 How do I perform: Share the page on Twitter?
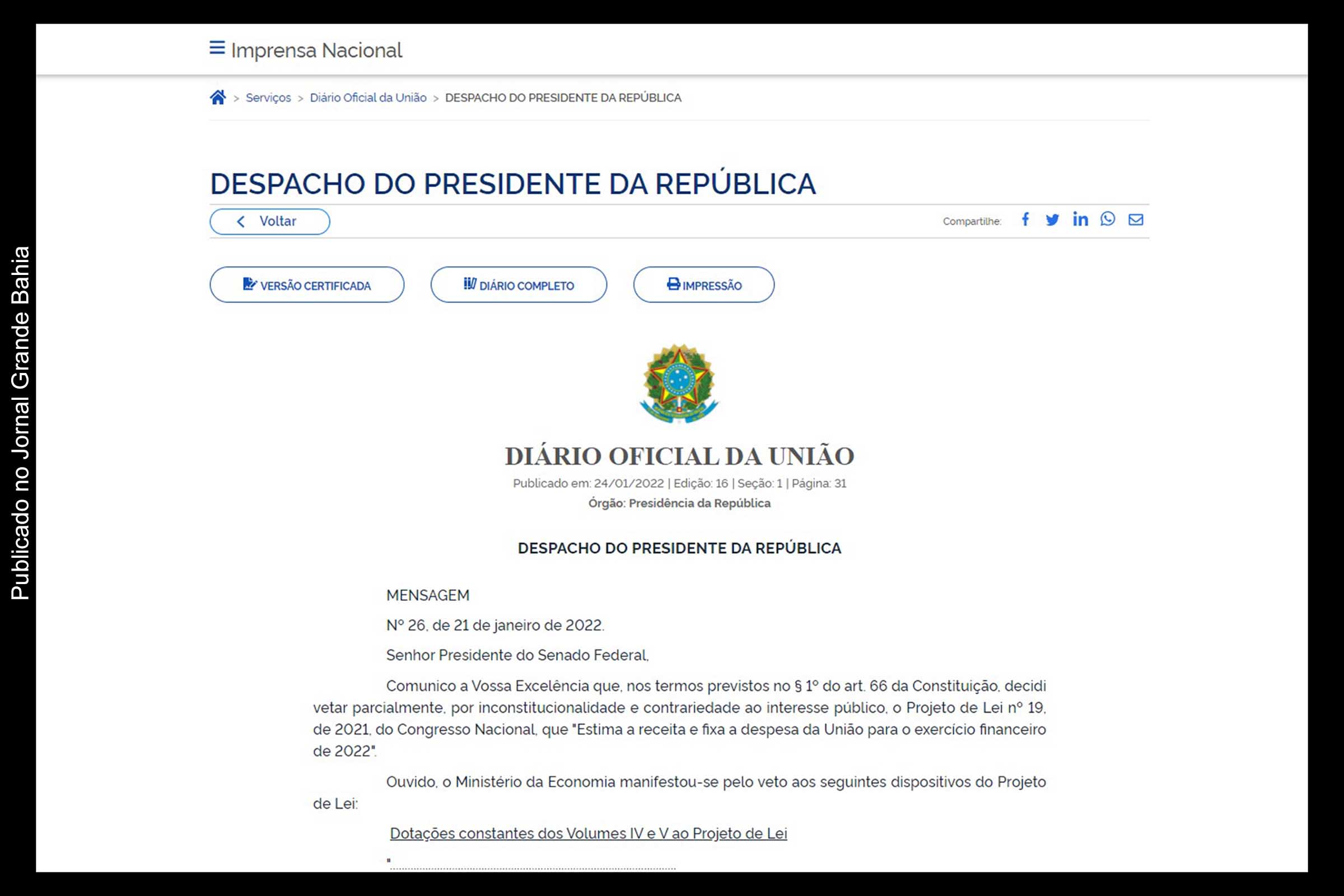pyautogui.click(x=1053, y=220)
